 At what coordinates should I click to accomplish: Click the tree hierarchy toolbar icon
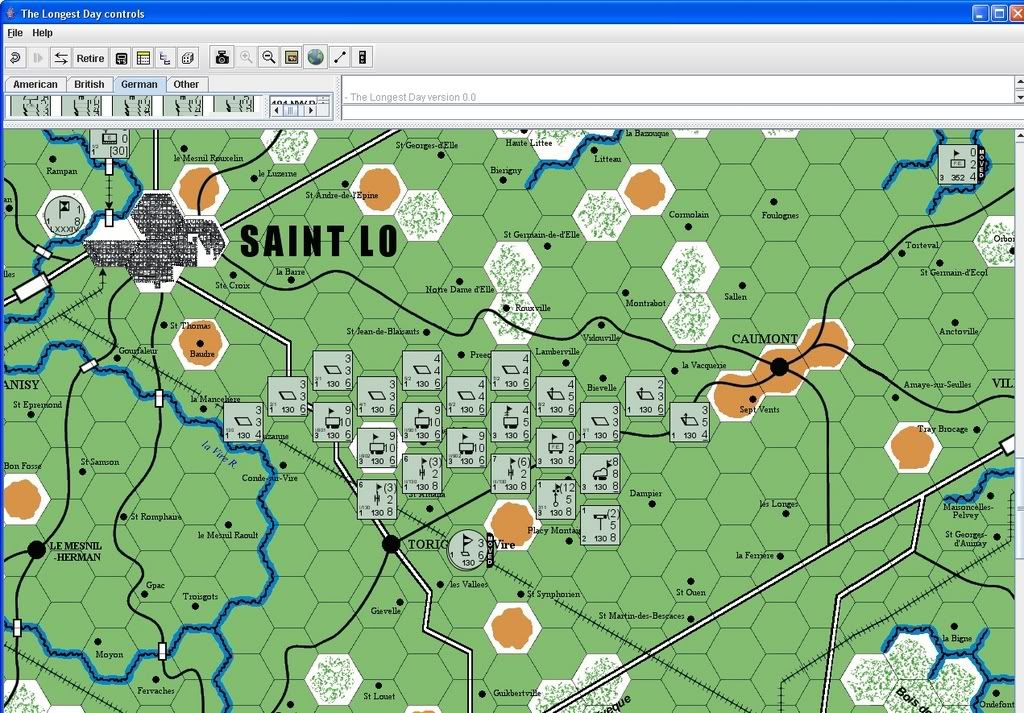click(x=165, y=58)
